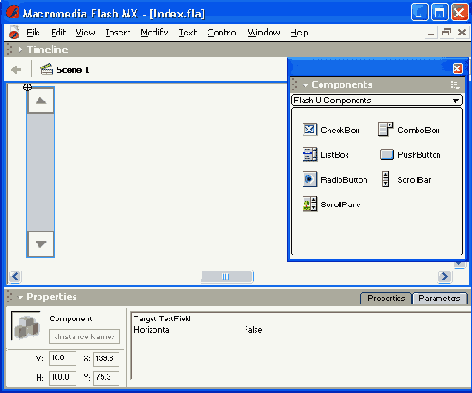Select the Target TextField parameter row

pyautogui.click(x=300, y=318)
